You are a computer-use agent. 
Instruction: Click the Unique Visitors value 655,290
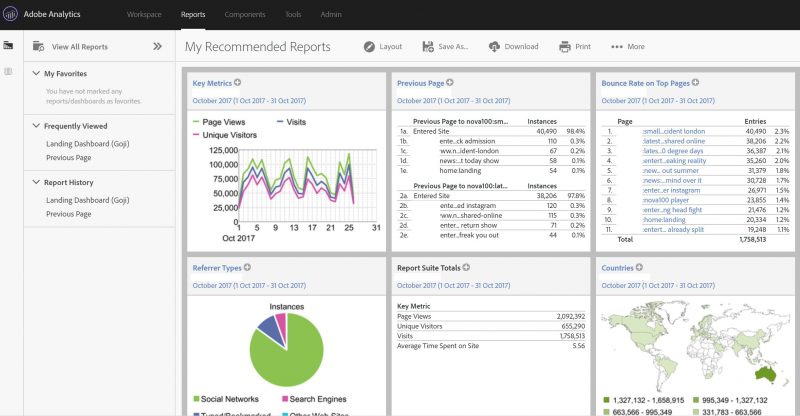pos(573,326)
